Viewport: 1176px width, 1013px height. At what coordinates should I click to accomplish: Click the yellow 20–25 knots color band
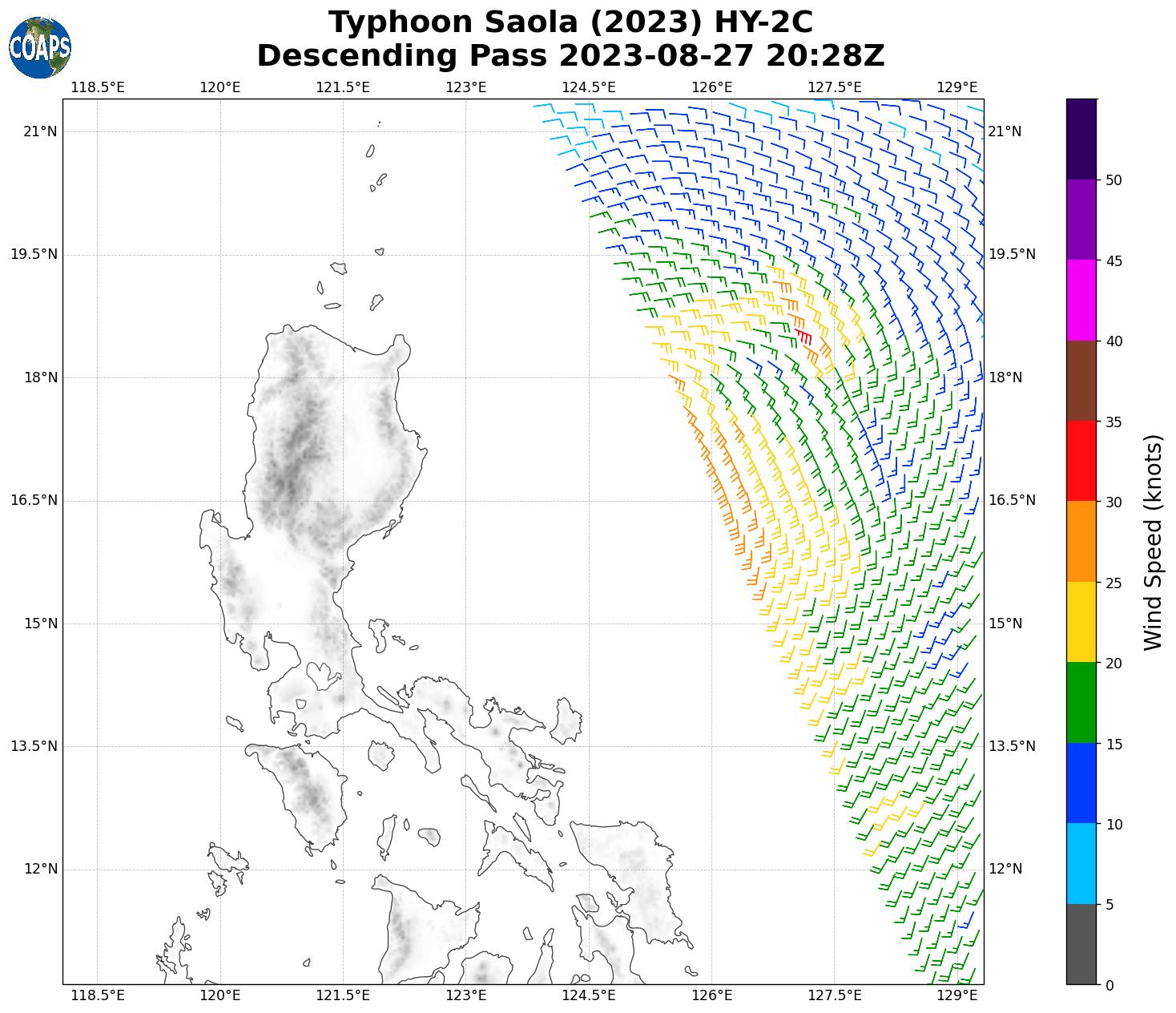point(1081,622)
